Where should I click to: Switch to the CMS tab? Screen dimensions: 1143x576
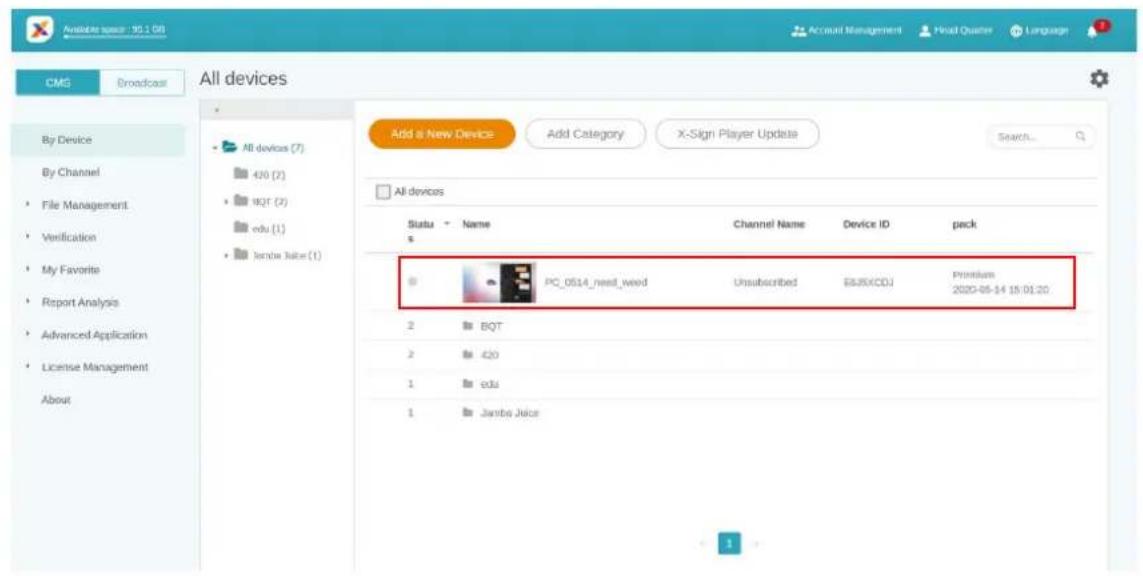(58, 83)
